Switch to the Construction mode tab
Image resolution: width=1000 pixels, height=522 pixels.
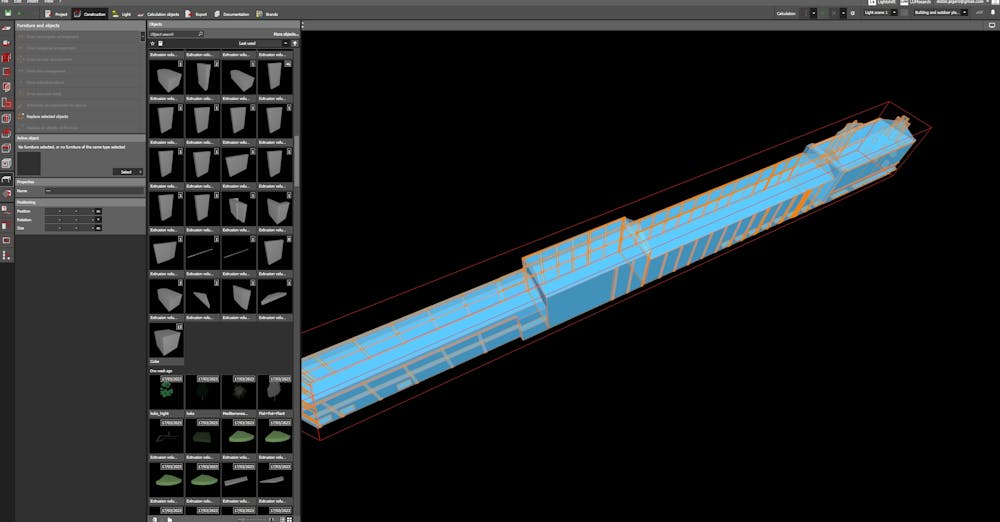click(x=90, y=14)
